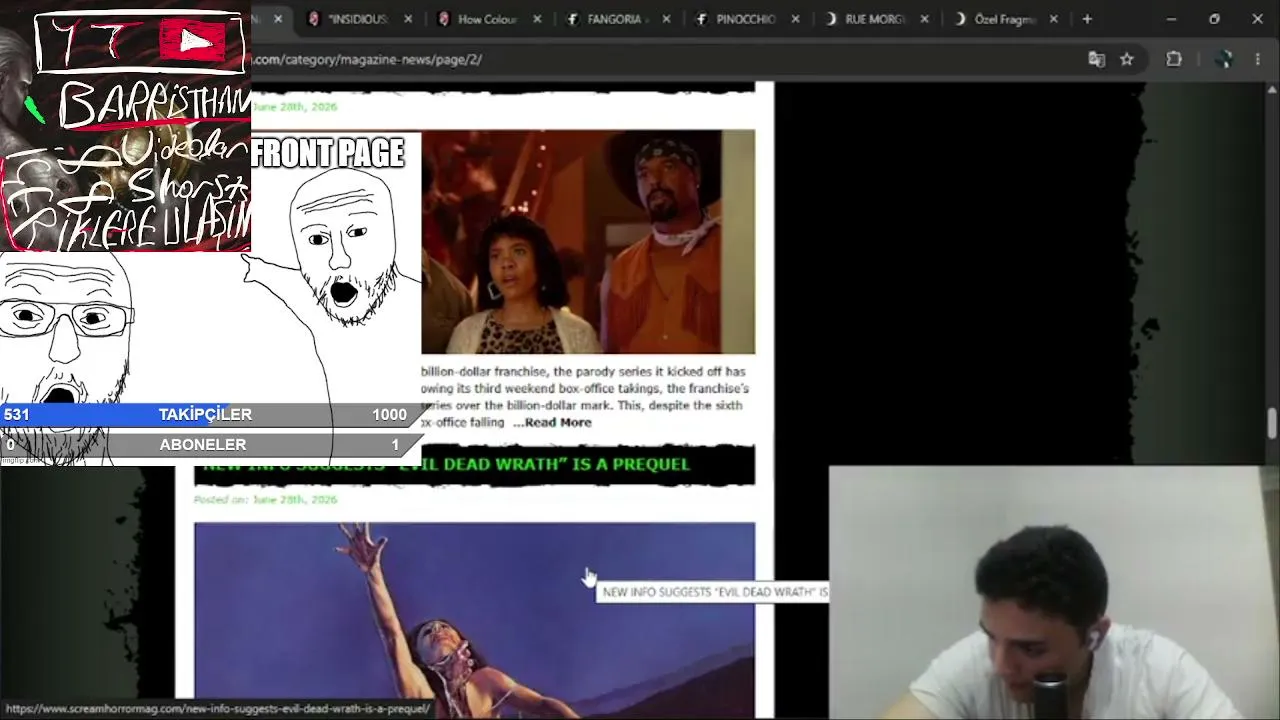Restore down the browser window
This screenshot has height=720, width=1280.
[1214, 19]
